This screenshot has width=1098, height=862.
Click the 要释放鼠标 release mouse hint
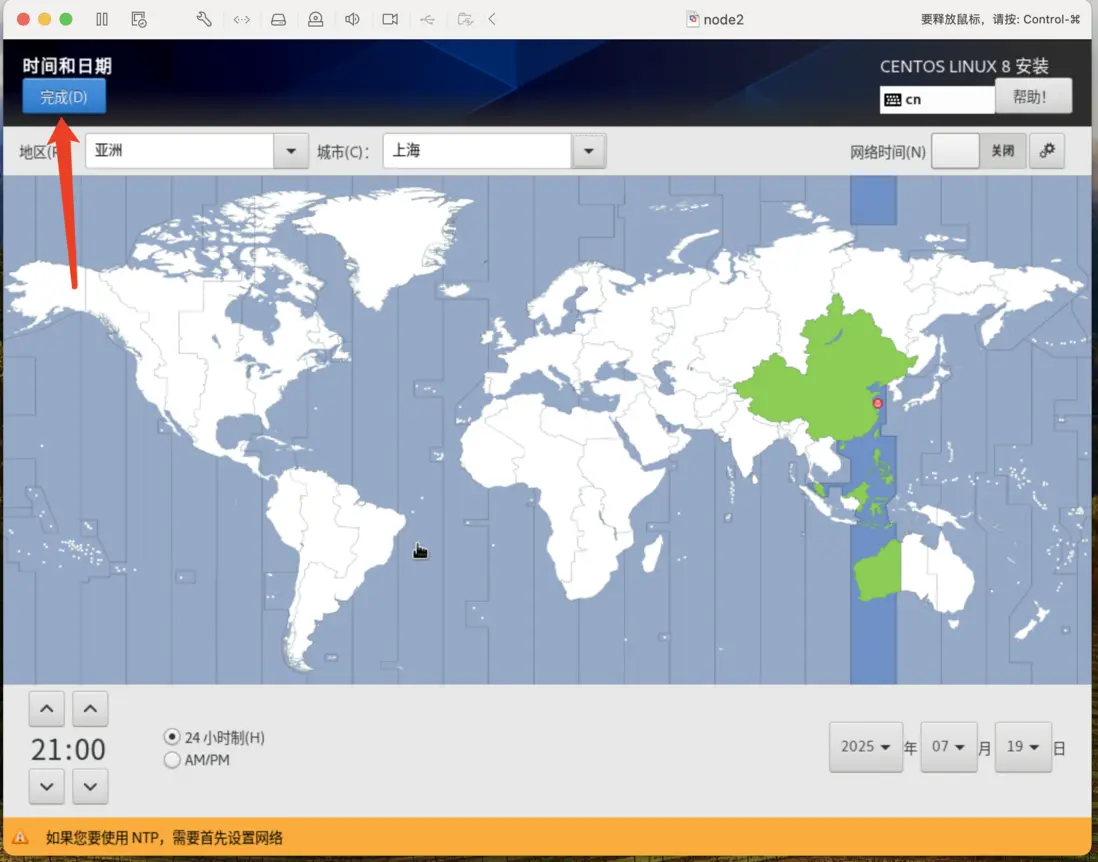[x=1001, y=20]
